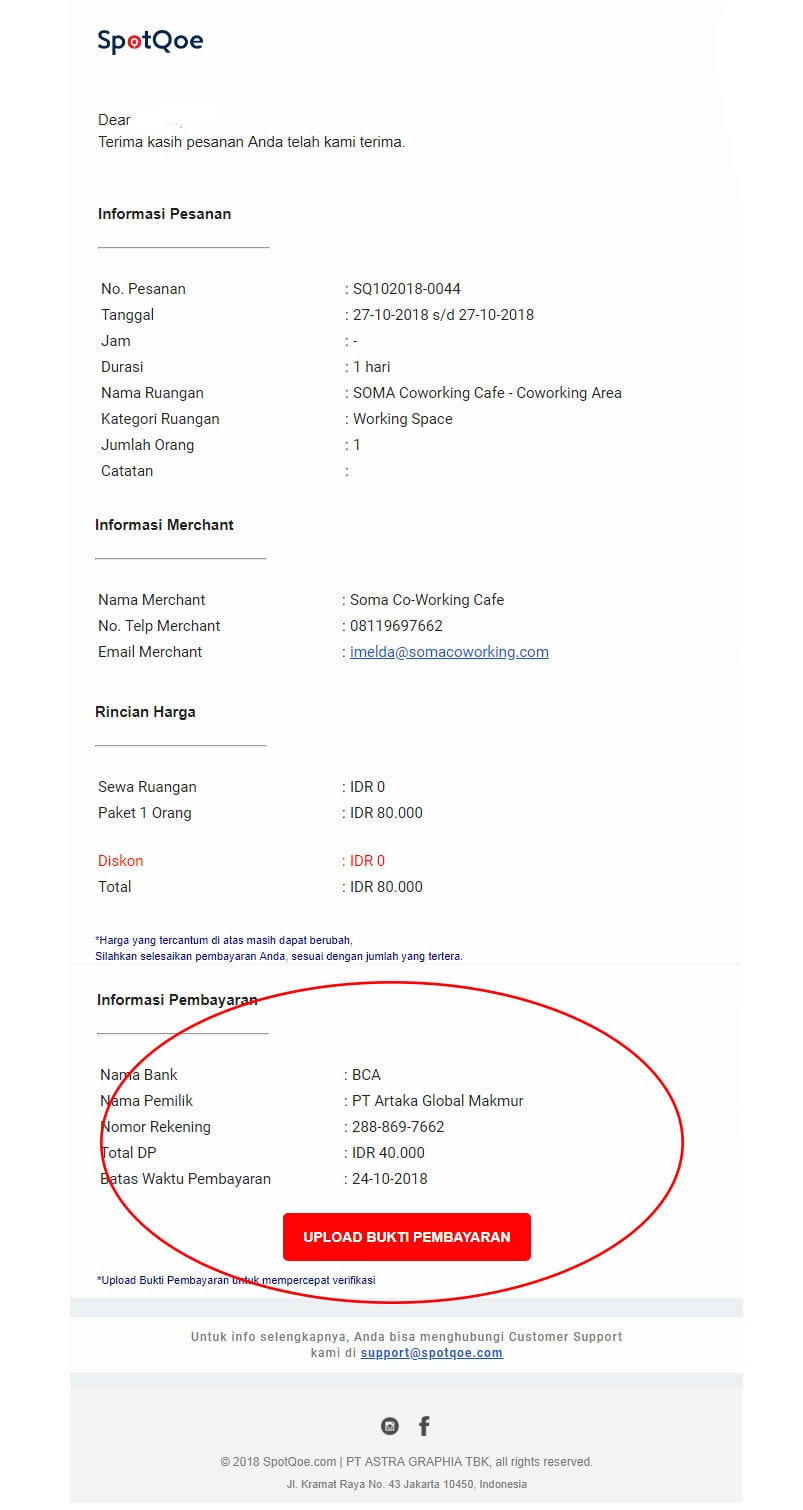Select the Paket 1 Orang label
The height and width of the screenshot is (1510, 803).
pos(144,813)
